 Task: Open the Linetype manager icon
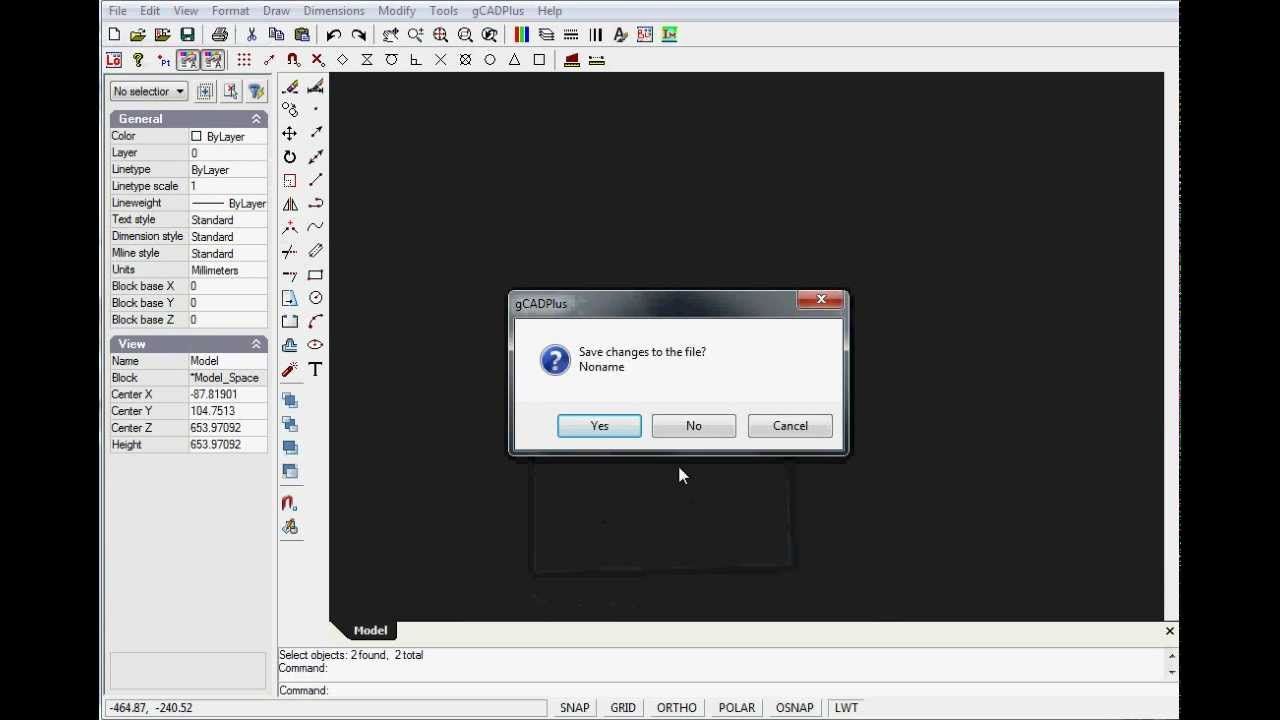tap(571, 35)
